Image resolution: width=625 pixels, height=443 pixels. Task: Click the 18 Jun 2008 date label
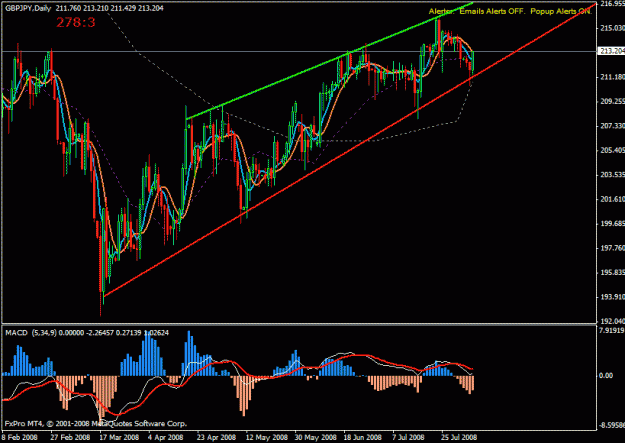click(362, 437)
